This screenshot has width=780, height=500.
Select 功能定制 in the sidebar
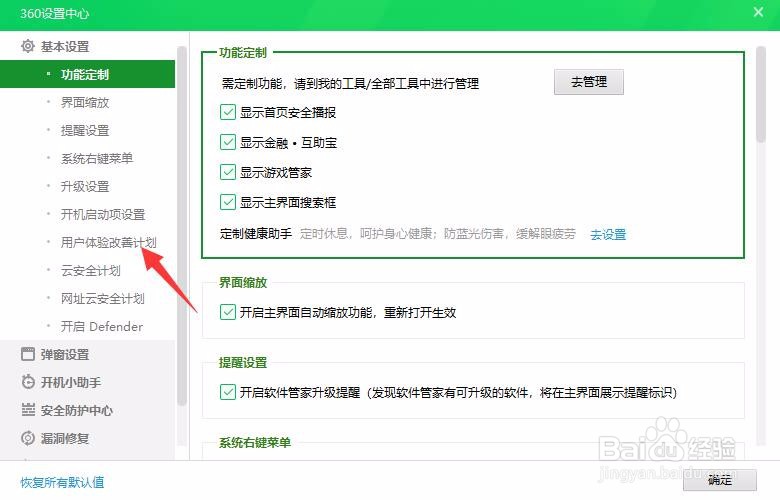88,75
